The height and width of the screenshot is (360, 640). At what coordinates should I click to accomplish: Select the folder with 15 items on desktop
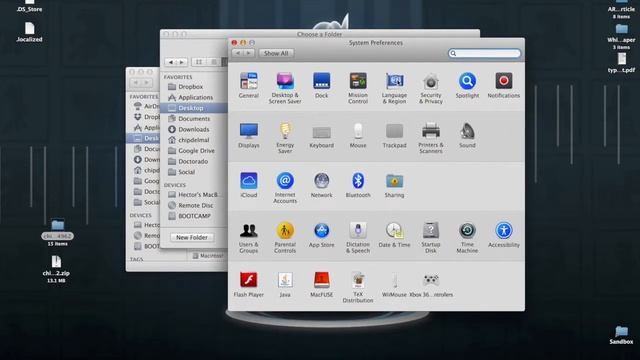click(58, 233)
